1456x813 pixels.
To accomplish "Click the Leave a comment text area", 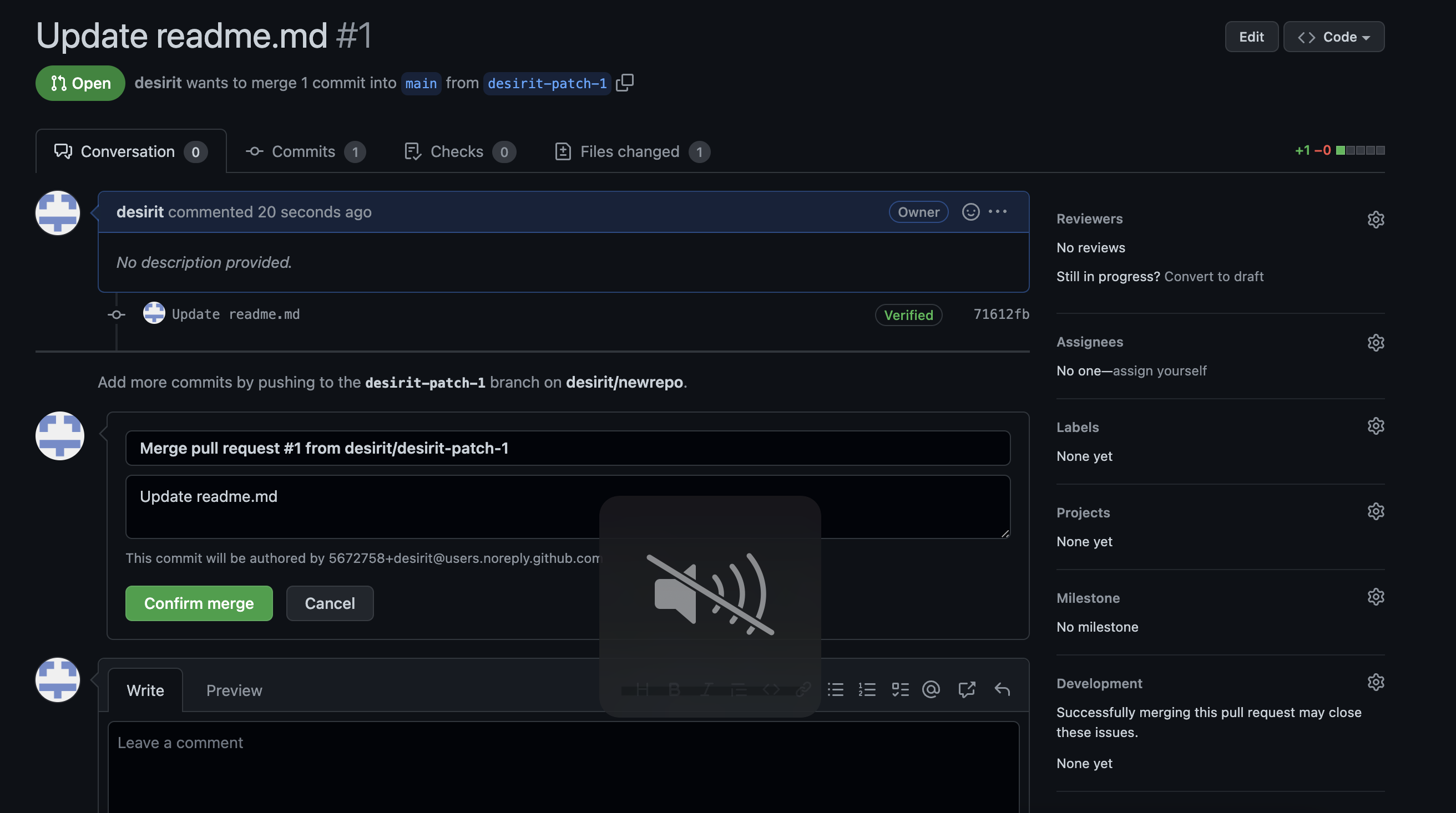I will [x=564, y=767].
